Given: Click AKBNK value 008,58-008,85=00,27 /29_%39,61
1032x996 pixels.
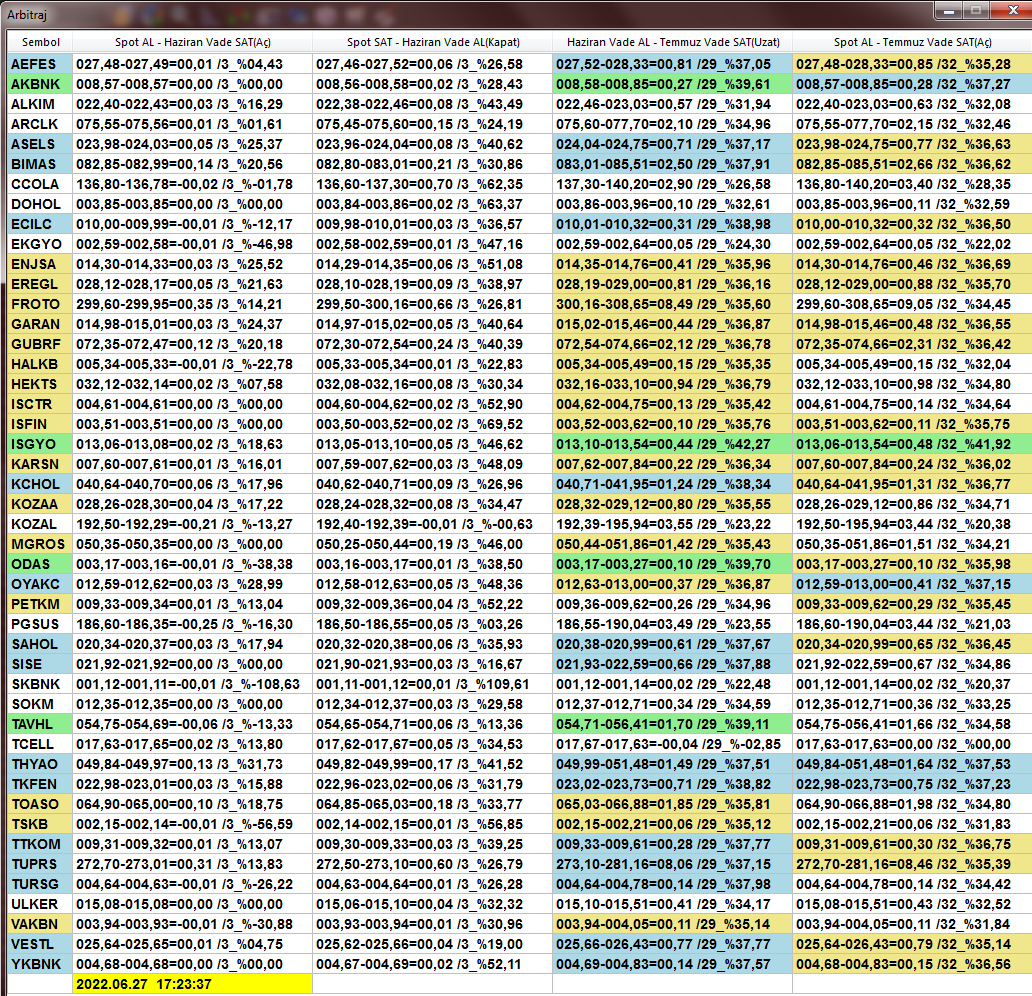Looking at the screenshot, I should click(673, 84).
